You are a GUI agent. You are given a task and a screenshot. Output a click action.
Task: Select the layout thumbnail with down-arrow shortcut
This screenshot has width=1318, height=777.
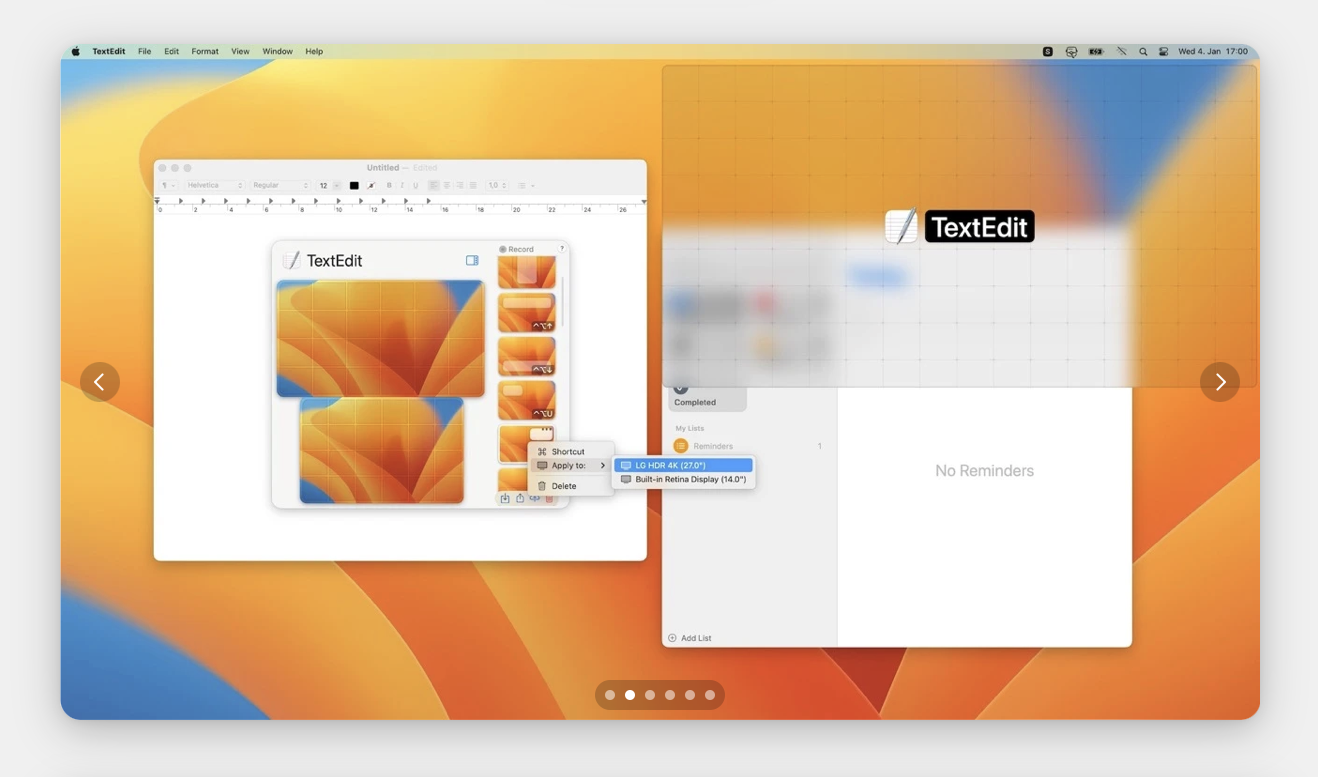tap(527, 356)
